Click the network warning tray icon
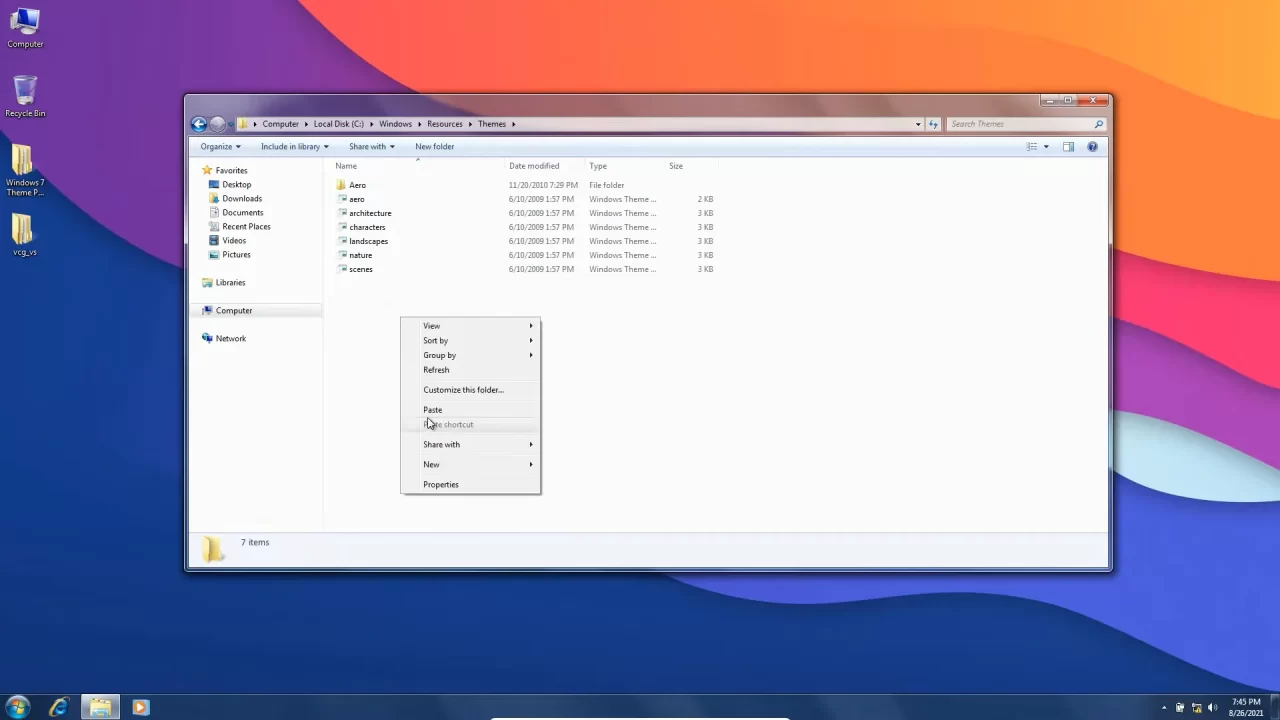The width and height of the screenshot is (1280, 720). tap(1196, 708)
